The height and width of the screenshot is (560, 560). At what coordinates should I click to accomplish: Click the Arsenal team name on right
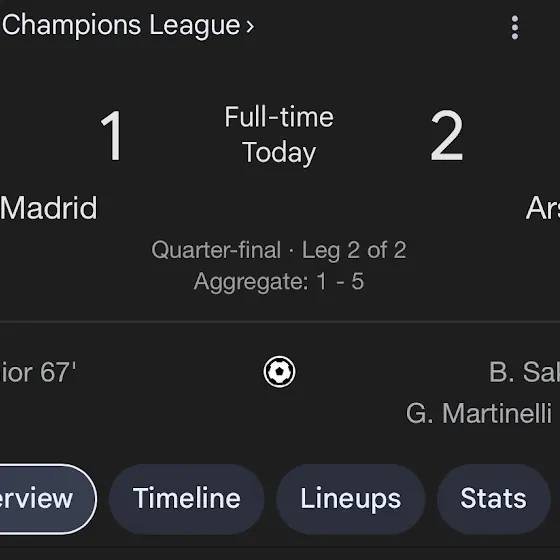point(543,208)
